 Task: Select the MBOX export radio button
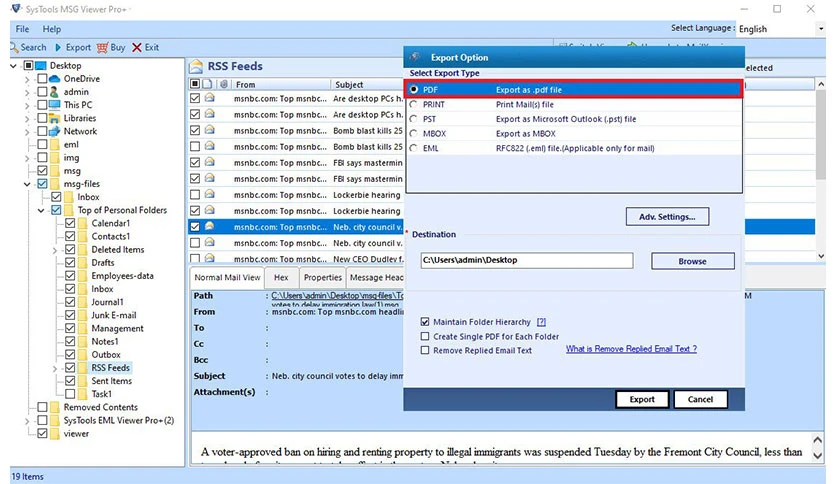coord(414,133)
